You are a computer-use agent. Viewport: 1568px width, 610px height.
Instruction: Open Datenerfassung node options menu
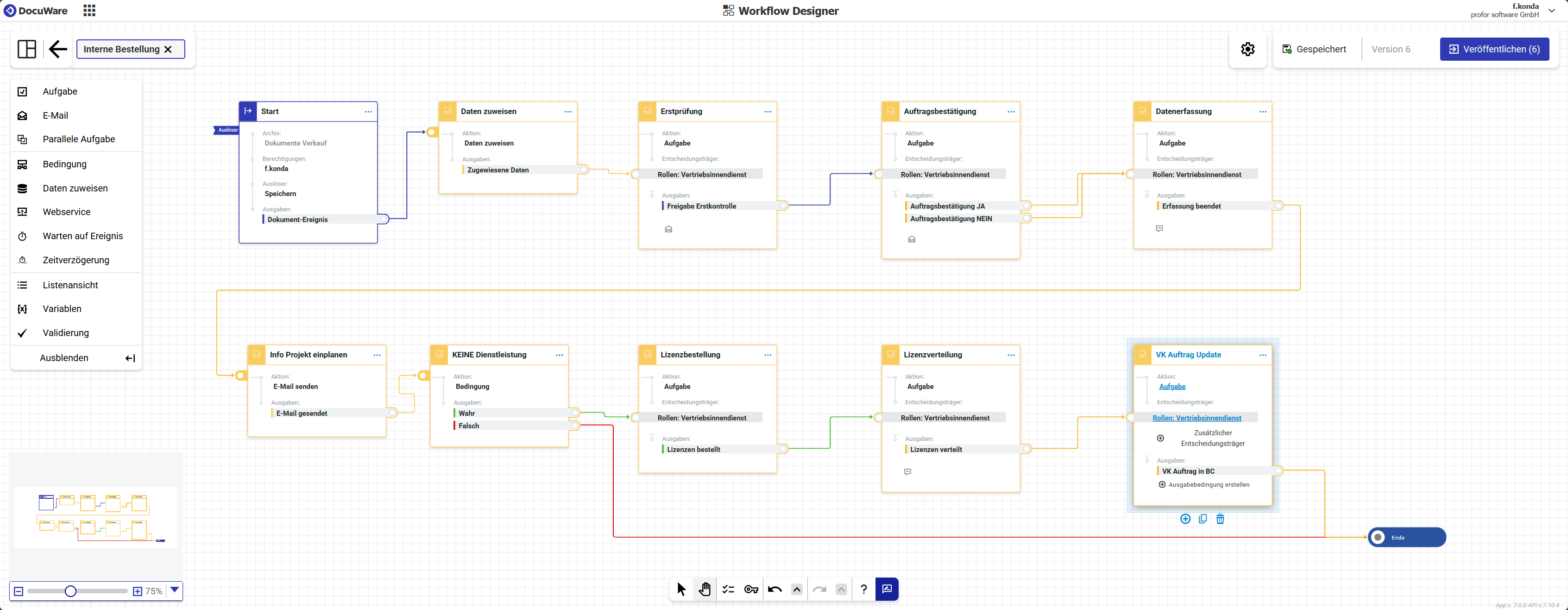pos(1263,112)
